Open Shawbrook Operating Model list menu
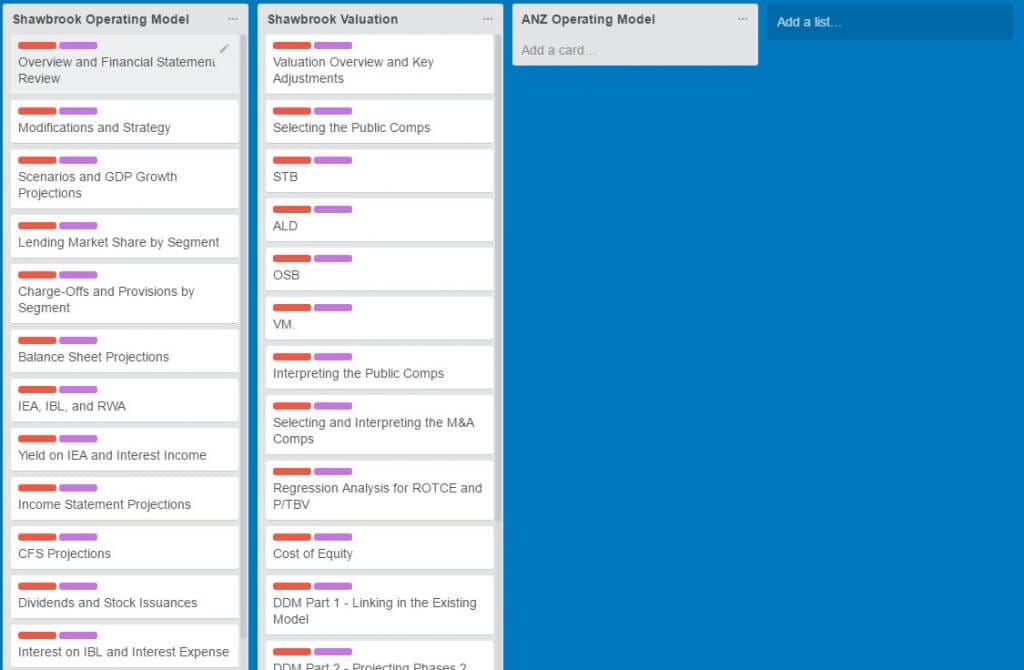 click(232, 19)
